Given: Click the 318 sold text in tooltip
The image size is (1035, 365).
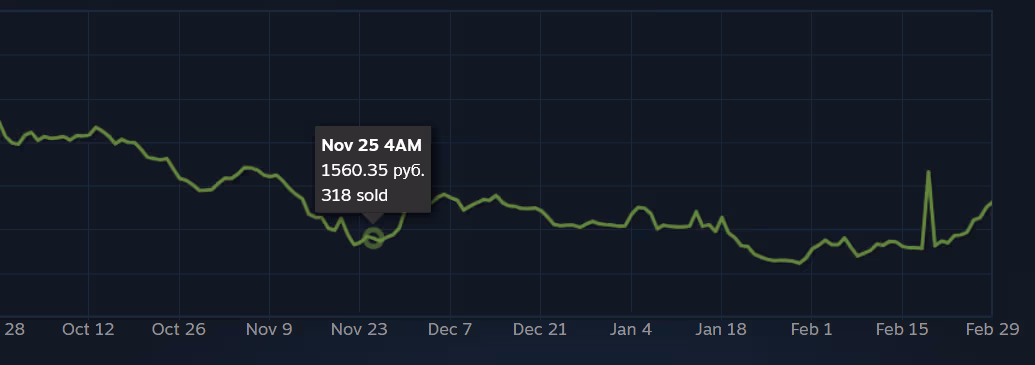Looking at the screenshot, I should (354, 195).
